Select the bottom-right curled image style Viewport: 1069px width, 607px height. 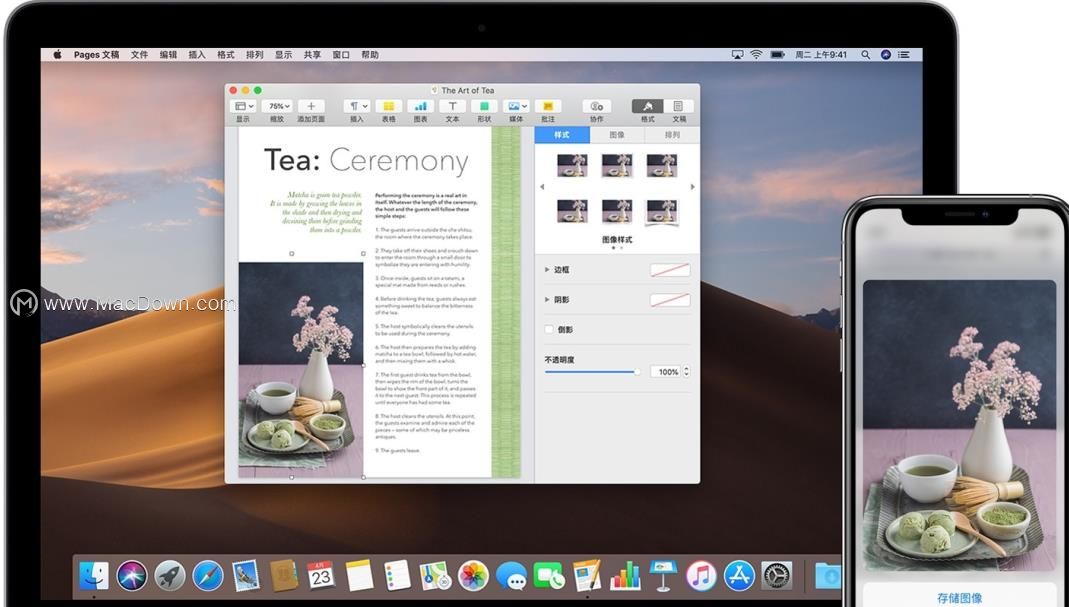point(662,211)
